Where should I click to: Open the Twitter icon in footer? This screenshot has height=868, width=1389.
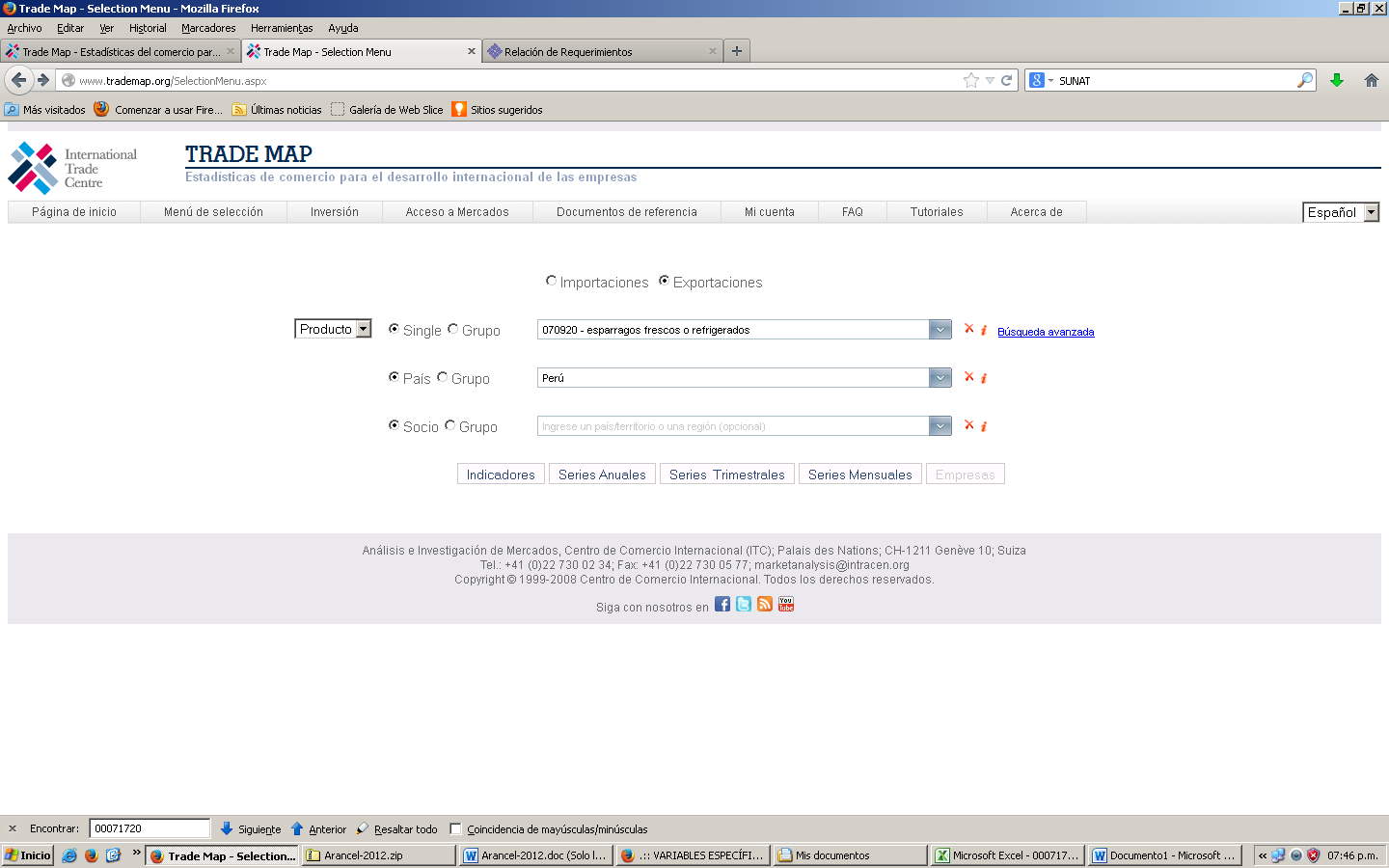coord(744,604)
